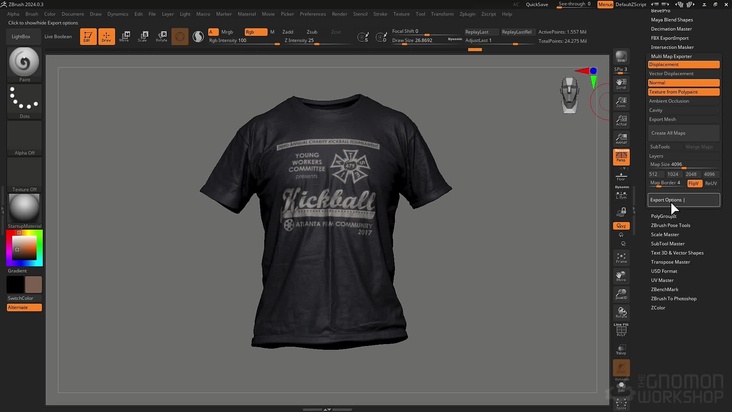This screenshot has width=732, height=412.
Task: Click the BPR render icon
Action: coord(621,57)
